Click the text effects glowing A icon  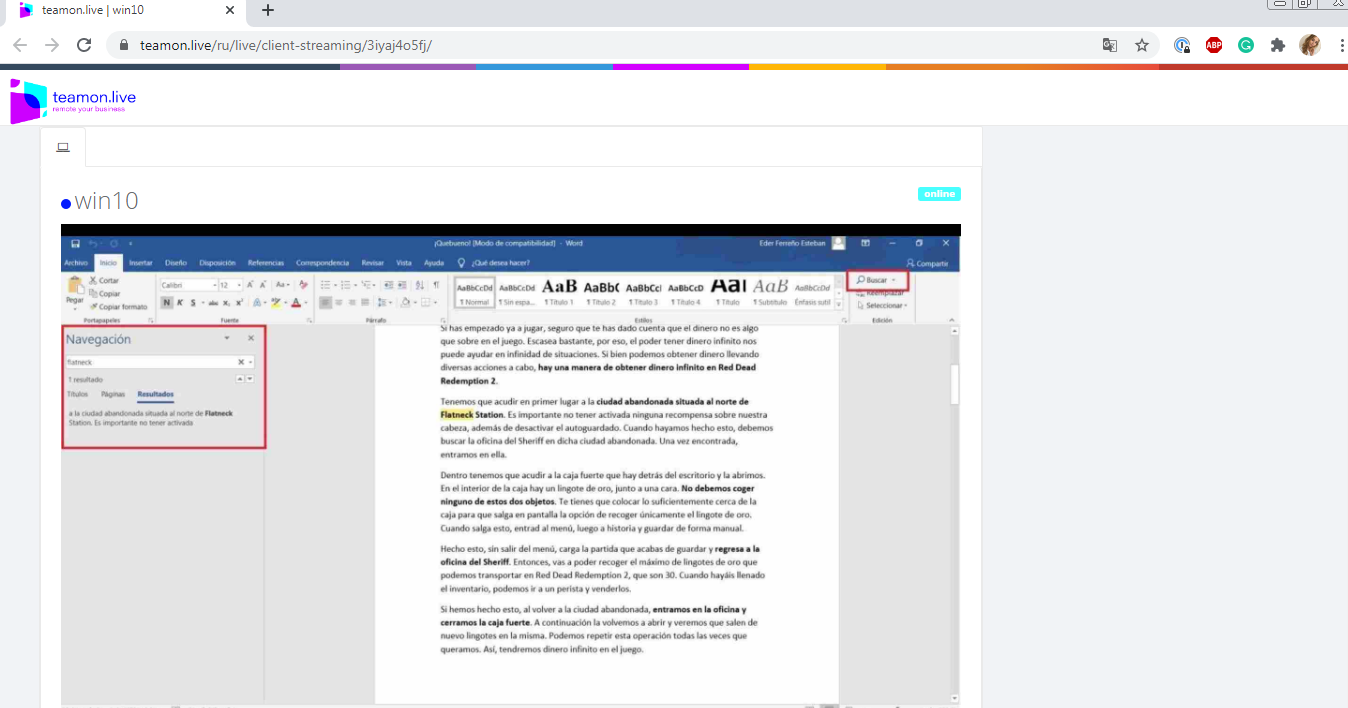(257, 302)
